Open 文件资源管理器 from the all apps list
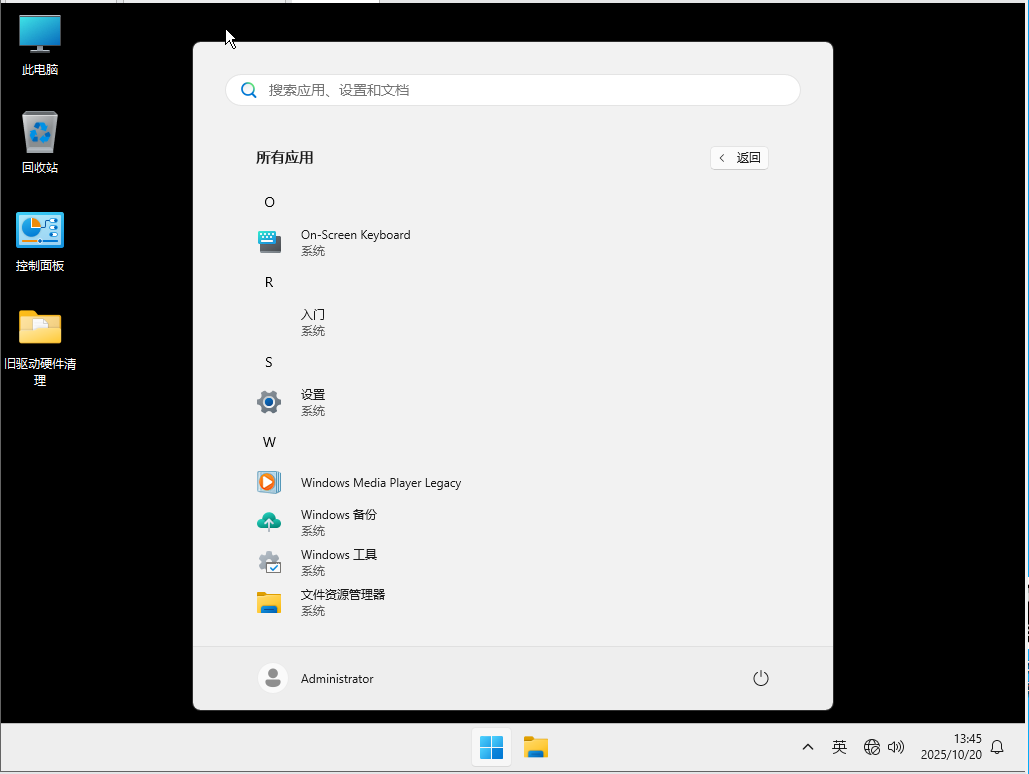 (342, 602)
